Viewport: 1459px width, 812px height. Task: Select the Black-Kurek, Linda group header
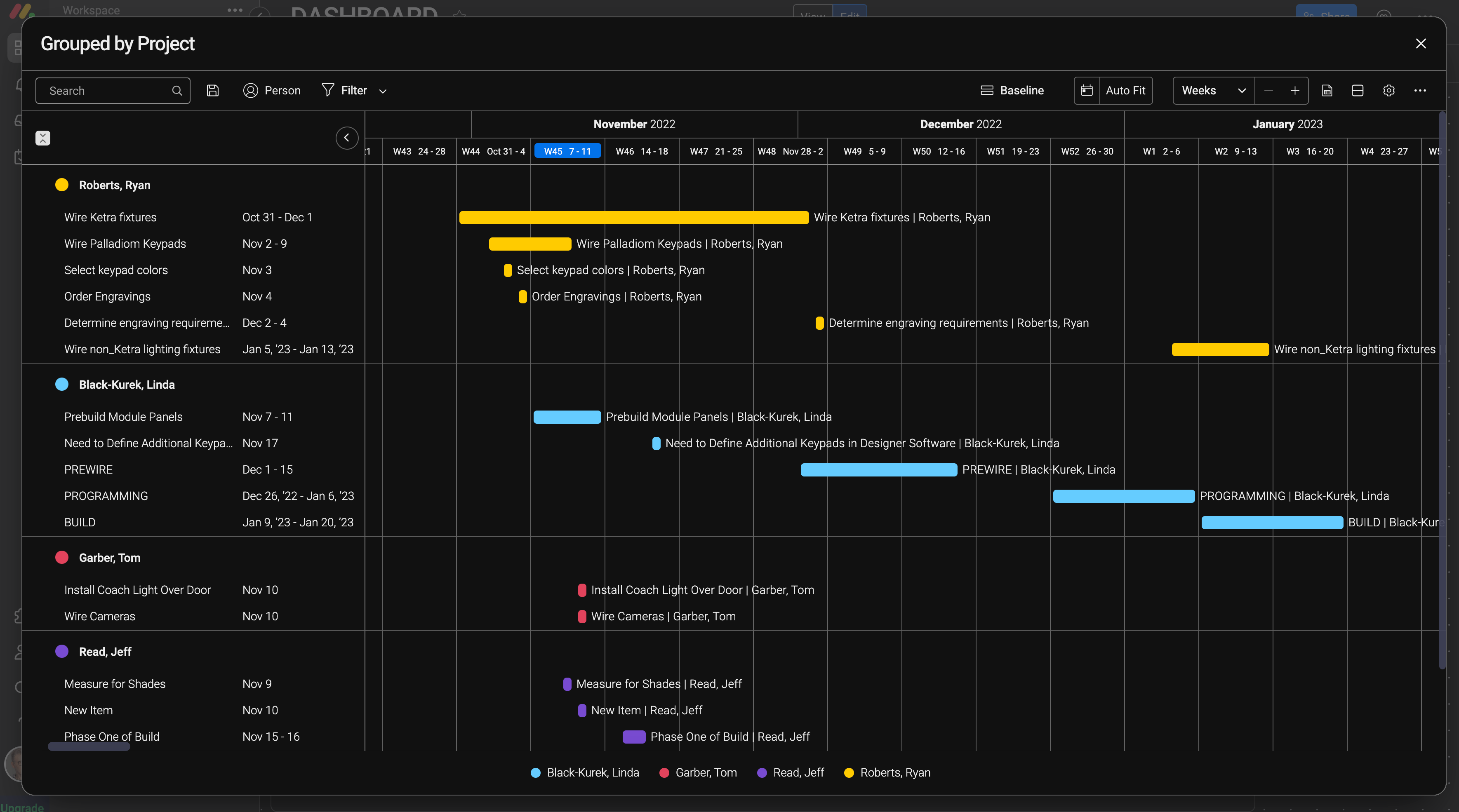click(x=127, y=385)
